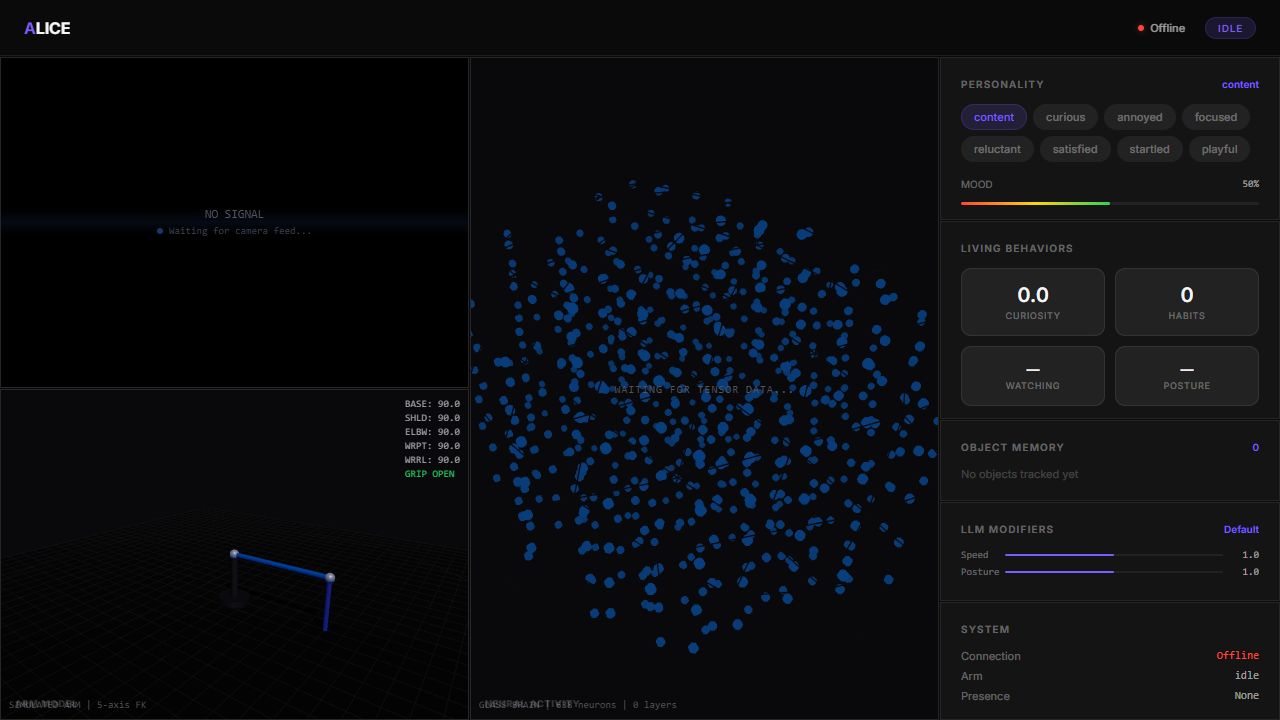The height and width of the screenshot is (720, 1280).
Task: Click the 'WAITING FOR TENSOR DATA' message
Action: point(704,389)
